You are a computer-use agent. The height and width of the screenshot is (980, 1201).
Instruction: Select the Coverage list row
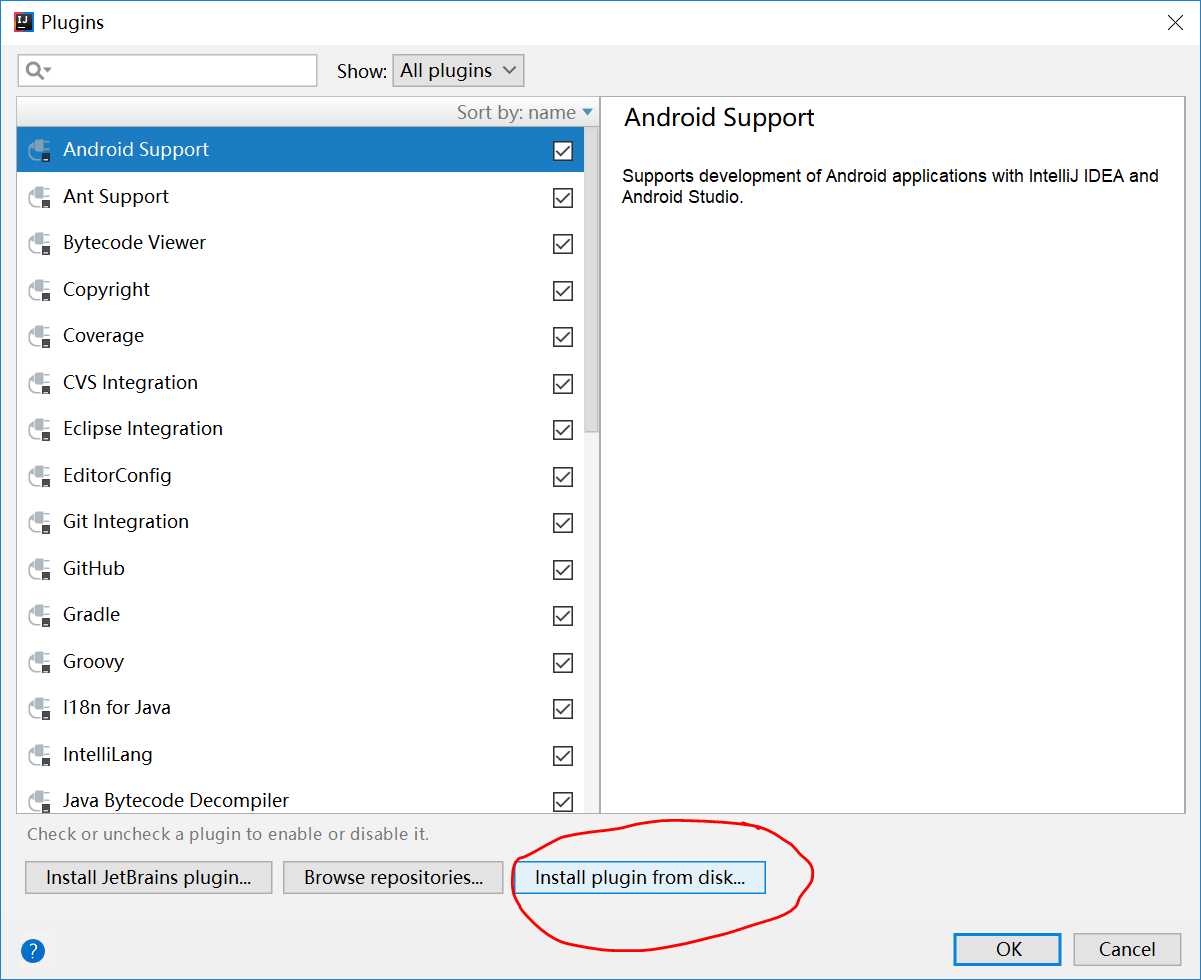300,336
